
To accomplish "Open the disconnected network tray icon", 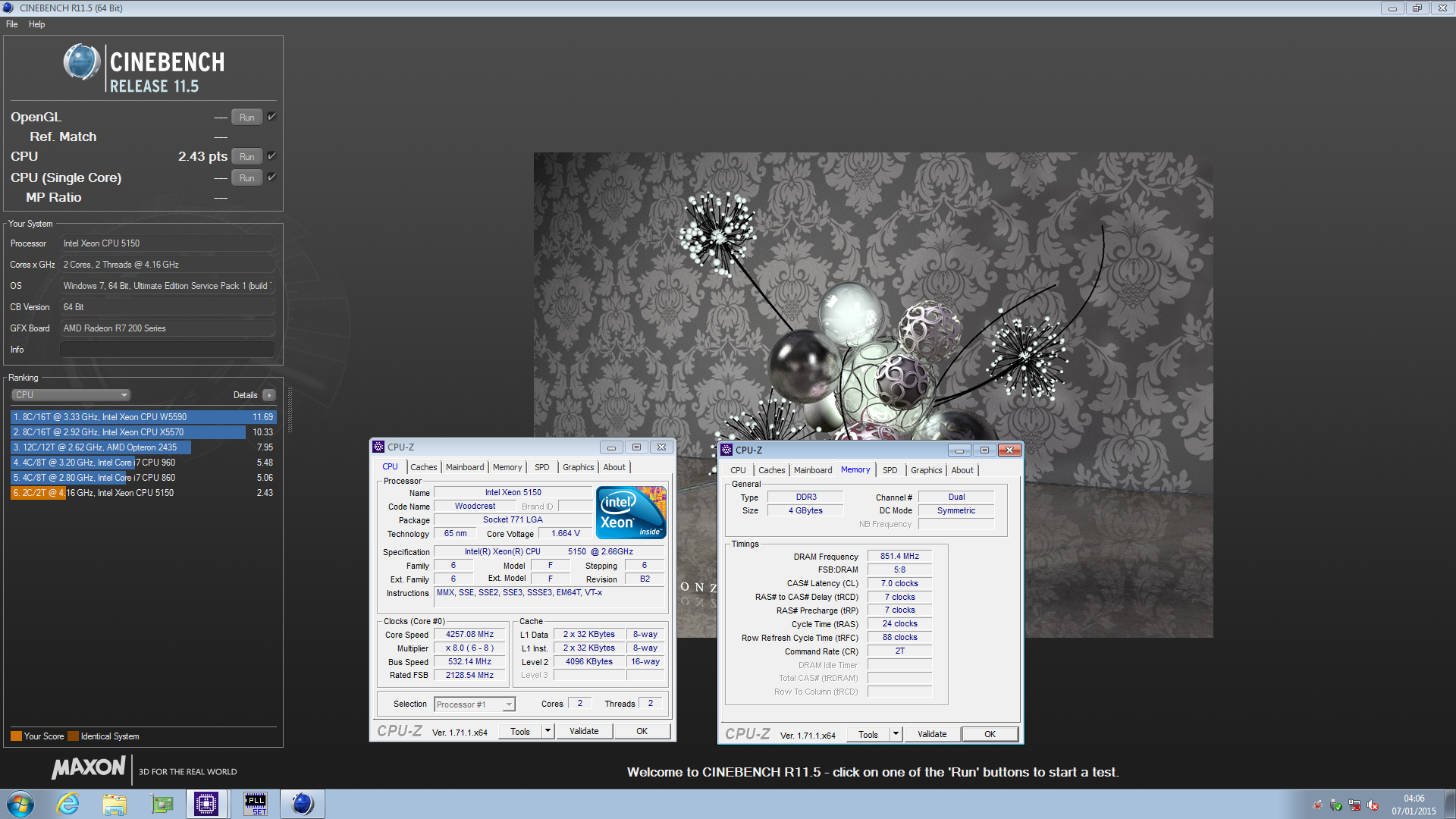I will 1354,805.
